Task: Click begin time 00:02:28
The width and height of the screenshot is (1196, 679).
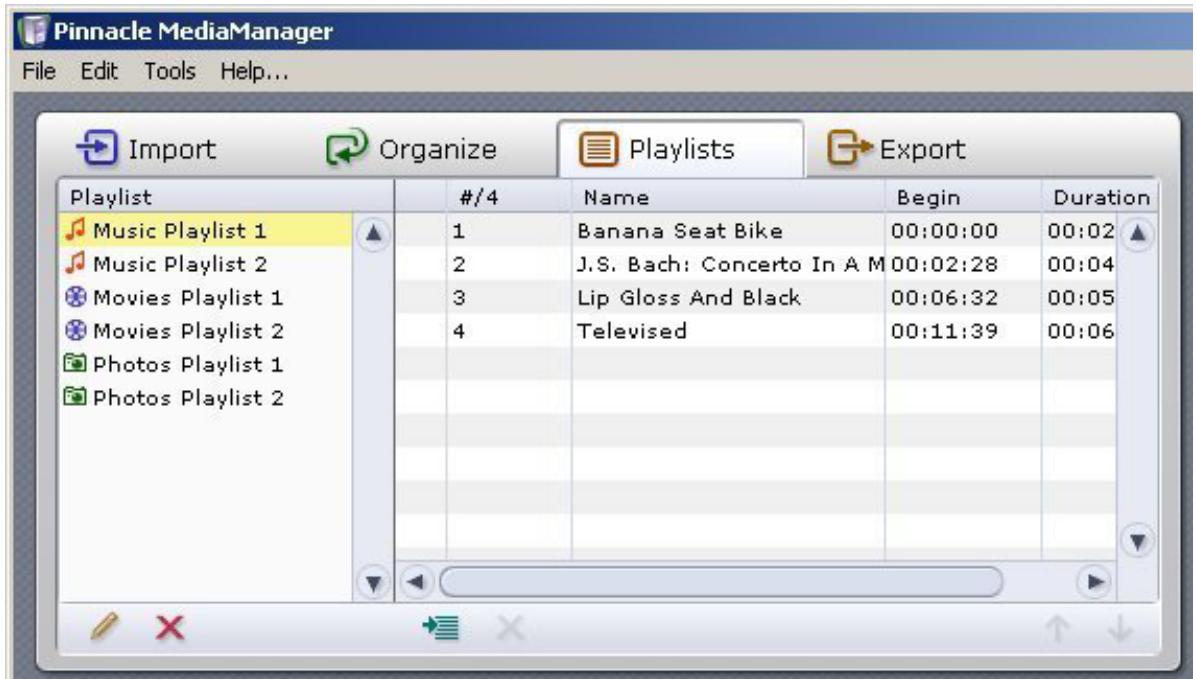Action: (944, 264)
